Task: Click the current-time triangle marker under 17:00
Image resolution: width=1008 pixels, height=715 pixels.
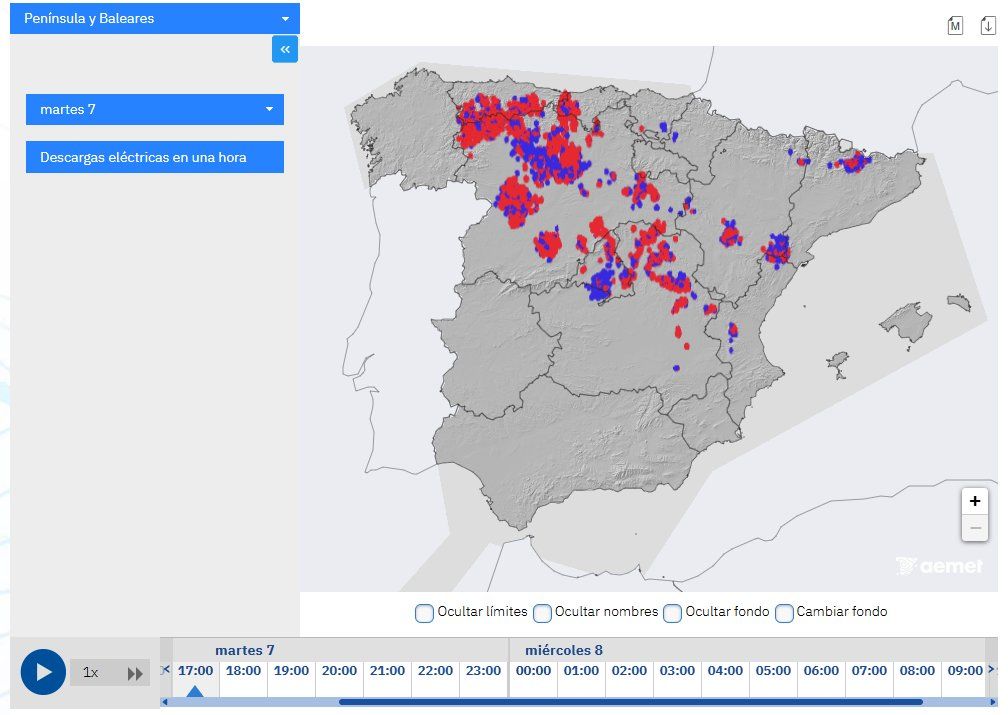Action: point(195,691)
